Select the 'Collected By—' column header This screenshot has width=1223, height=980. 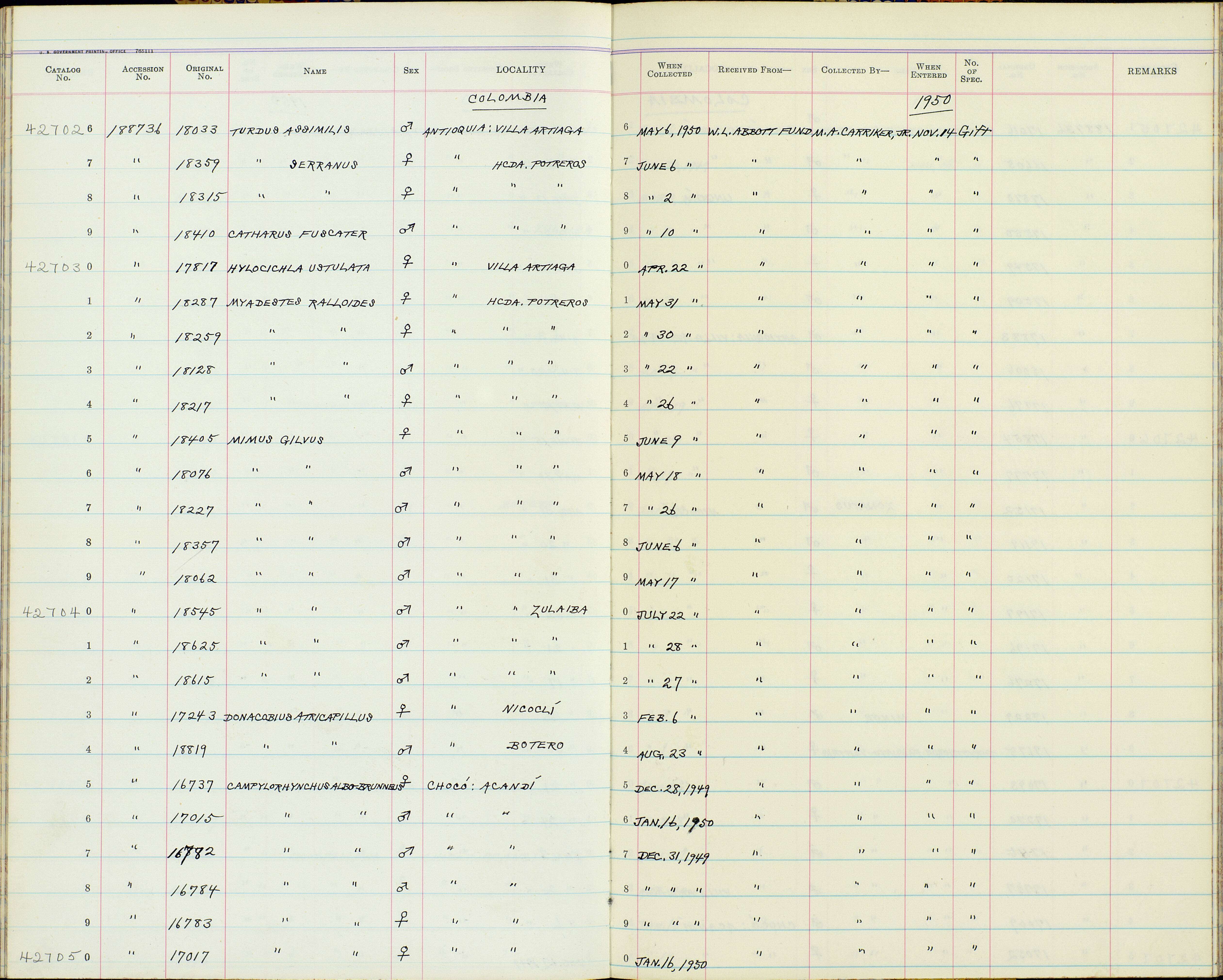(855, 70)
